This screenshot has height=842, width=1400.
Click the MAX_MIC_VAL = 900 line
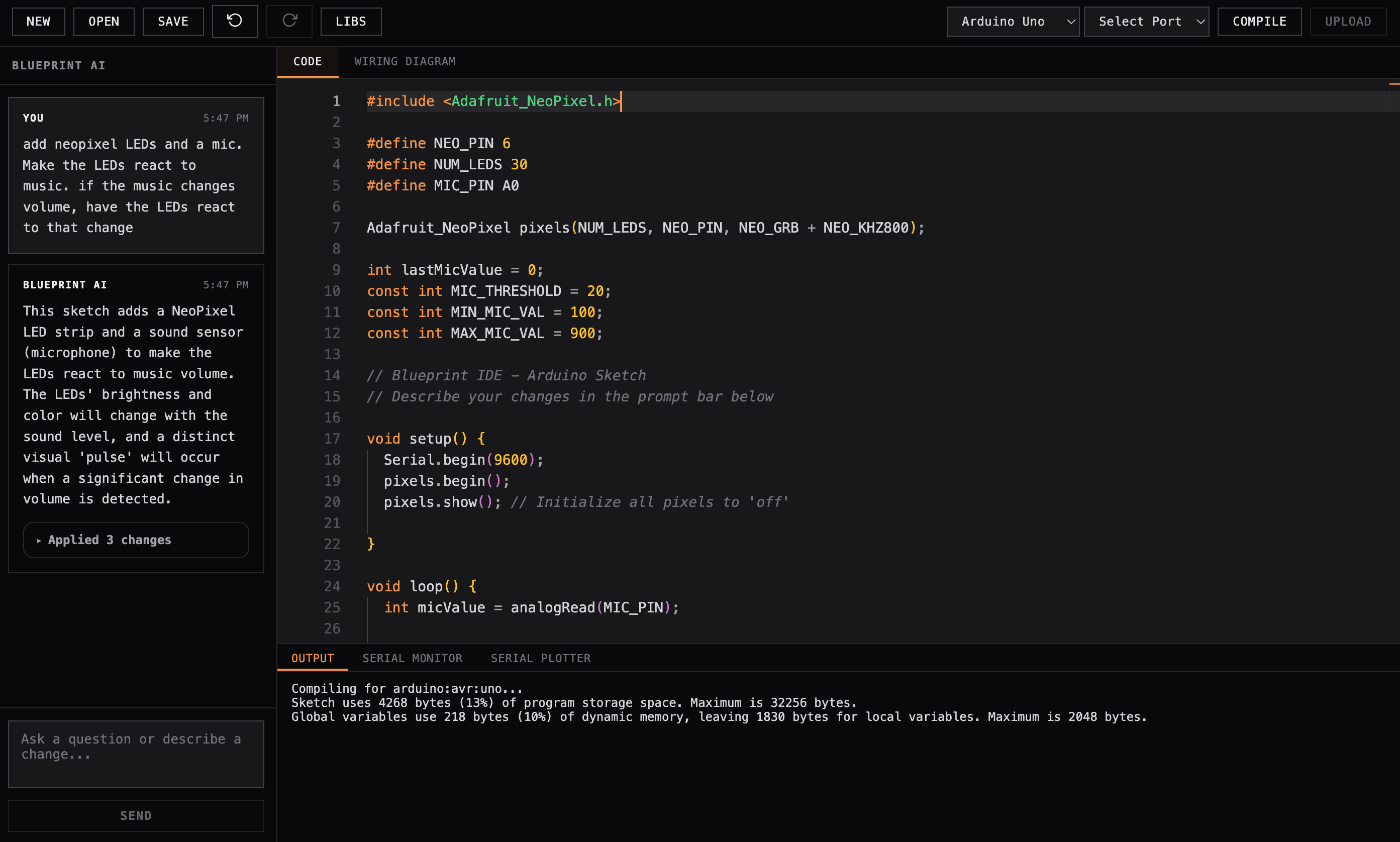coord(484,333)
